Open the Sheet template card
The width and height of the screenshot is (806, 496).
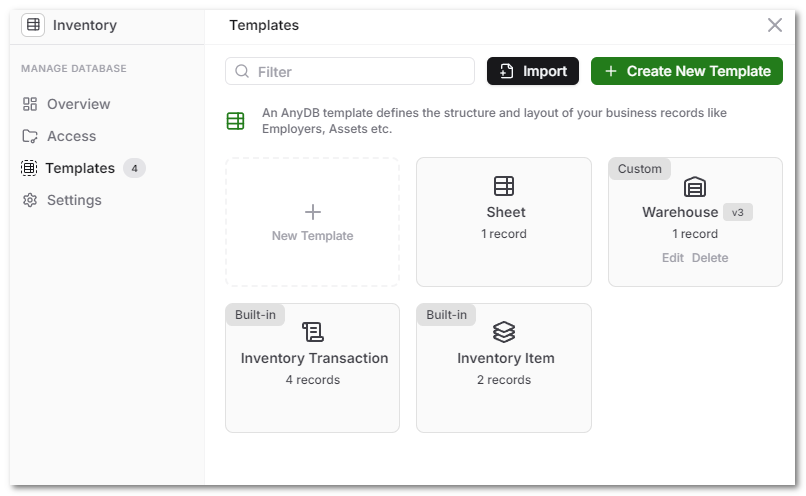point(504,222)
